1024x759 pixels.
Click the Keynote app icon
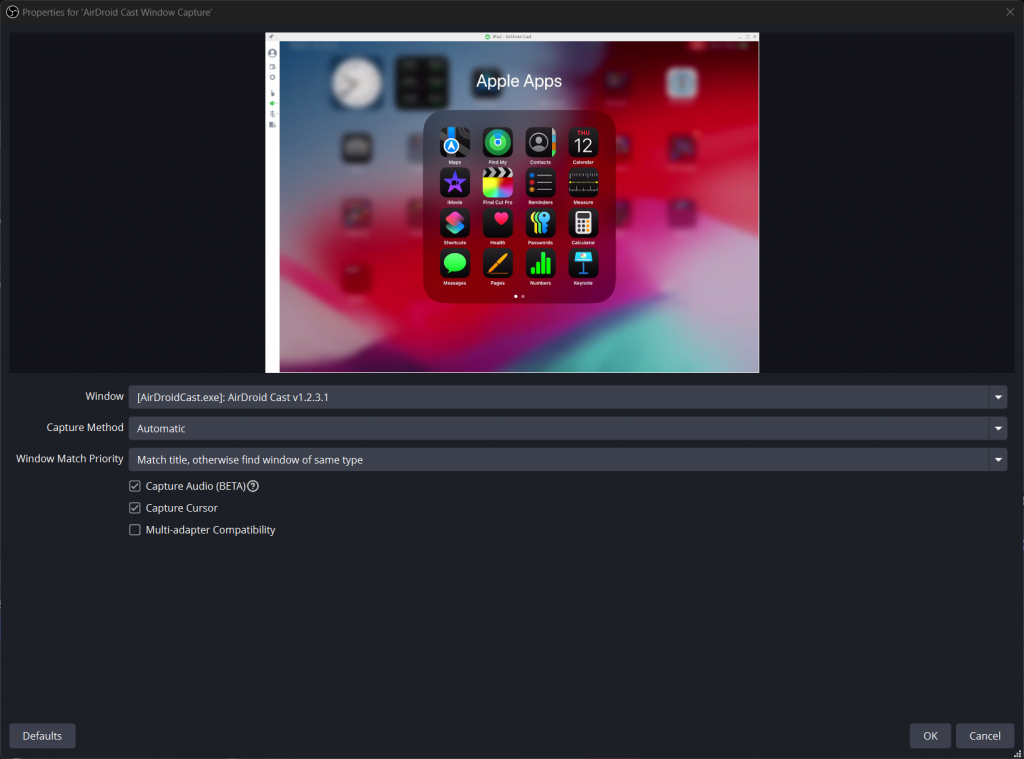(x=583, y=263)
